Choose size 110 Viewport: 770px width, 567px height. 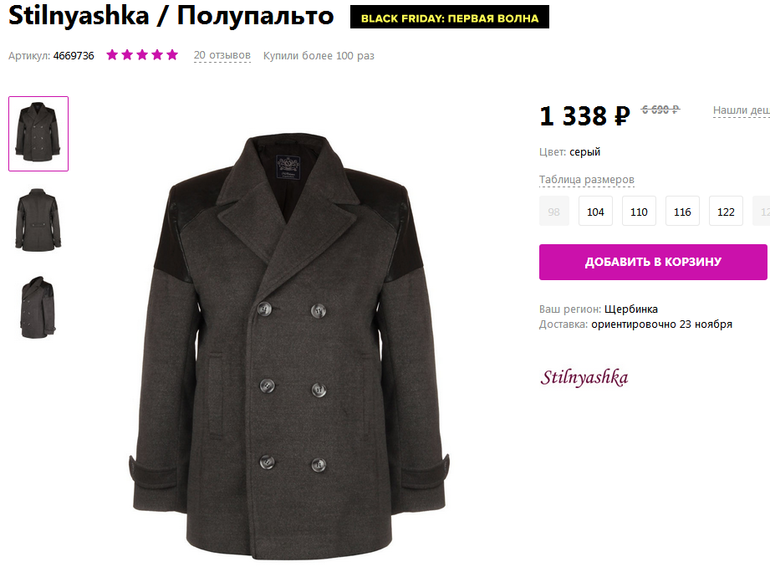tap(639, 211)
